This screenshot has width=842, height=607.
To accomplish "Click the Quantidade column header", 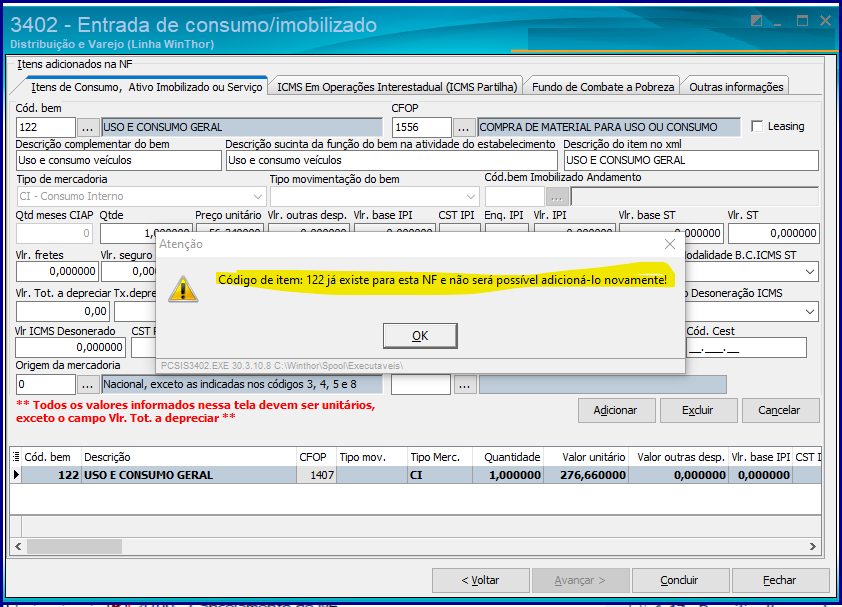I will (507, 457).
